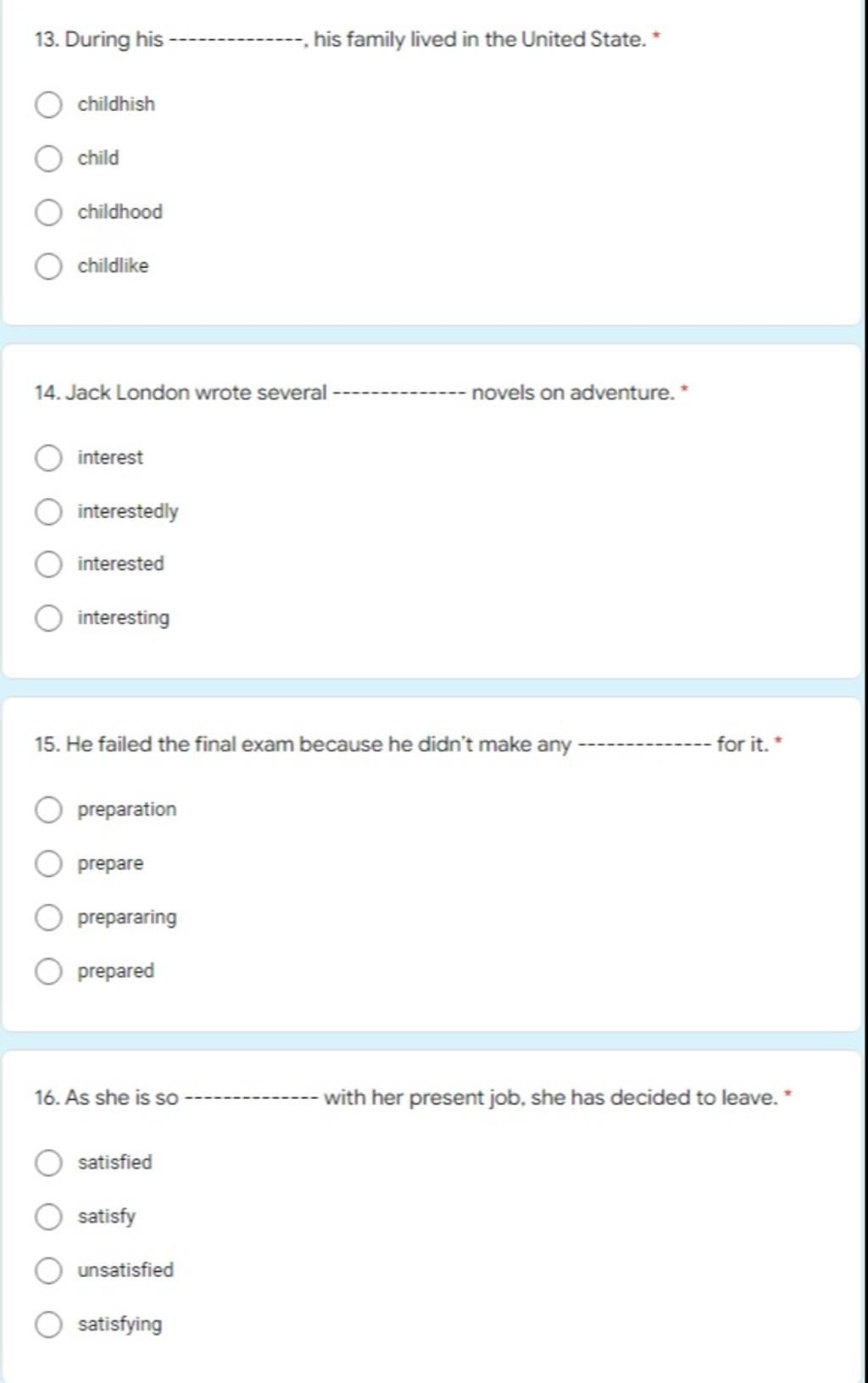Screen dimensions: 868x1383
Task: Select 'interesting' for the Jack London question
Action: [x=48, y=618]
